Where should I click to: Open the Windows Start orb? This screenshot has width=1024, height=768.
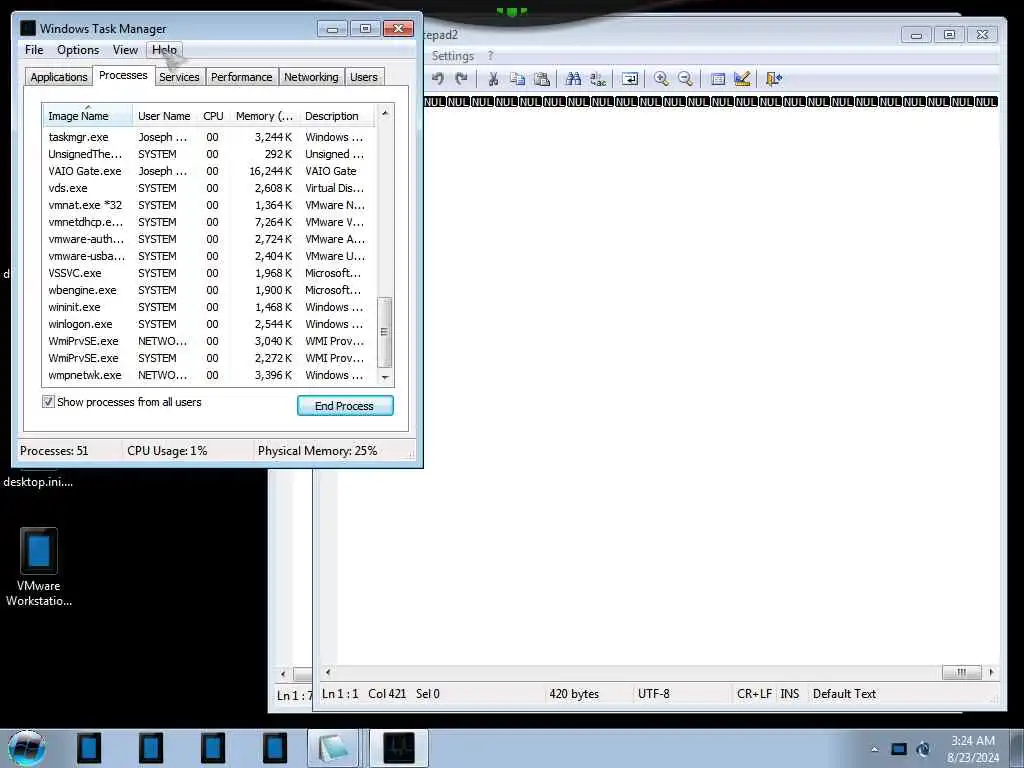27,748
